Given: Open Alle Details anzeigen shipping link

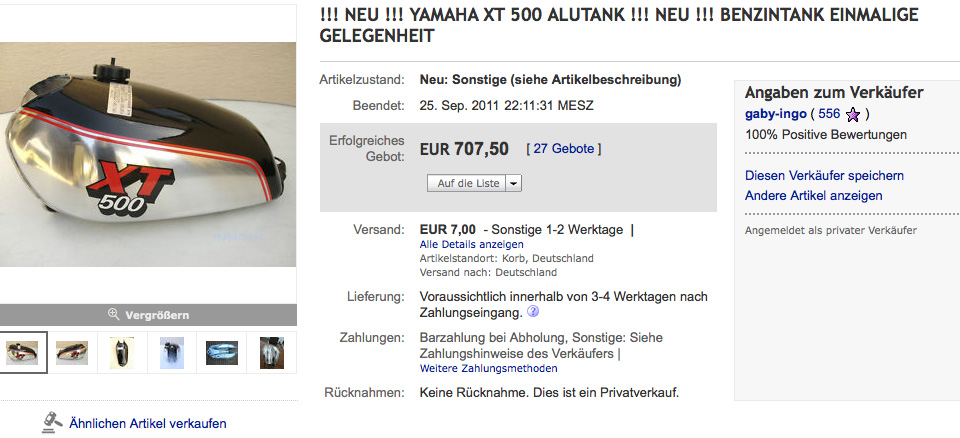Looking at the screenshot, I should pyautogui.click(x=471, y=244).
